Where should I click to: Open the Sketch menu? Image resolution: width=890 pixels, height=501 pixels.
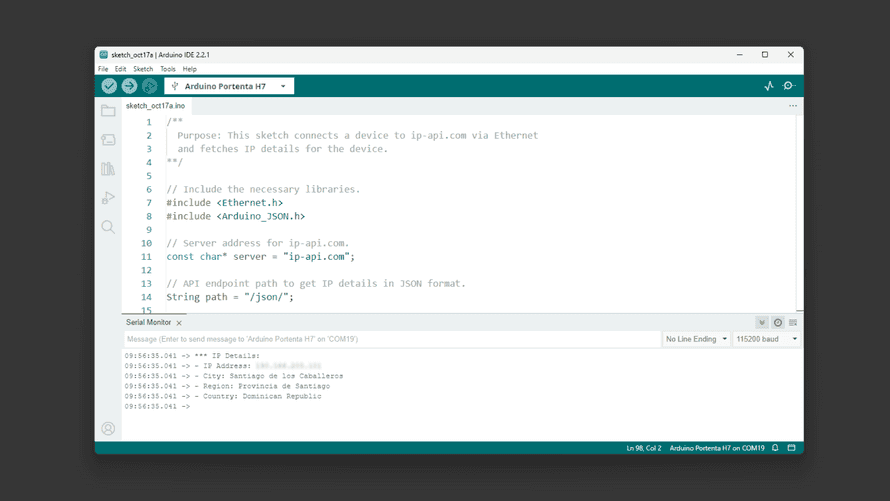[x=143, y=69]
